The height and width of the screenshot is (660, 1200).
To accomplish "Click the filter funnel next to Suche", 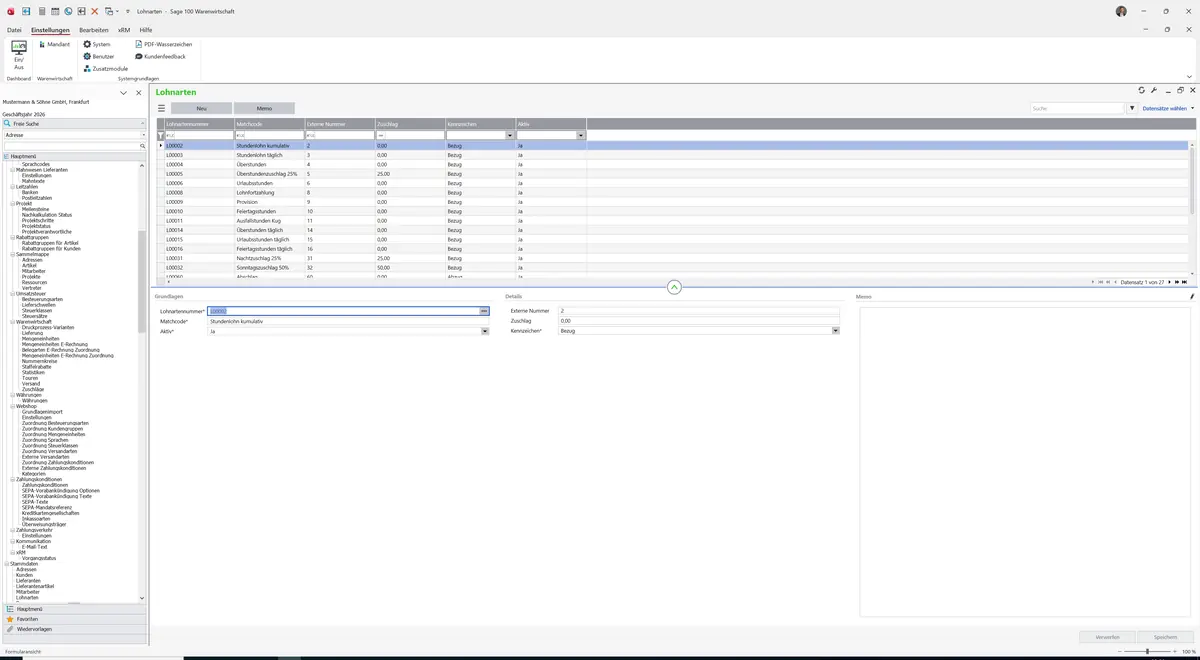I will point(1132,108).
